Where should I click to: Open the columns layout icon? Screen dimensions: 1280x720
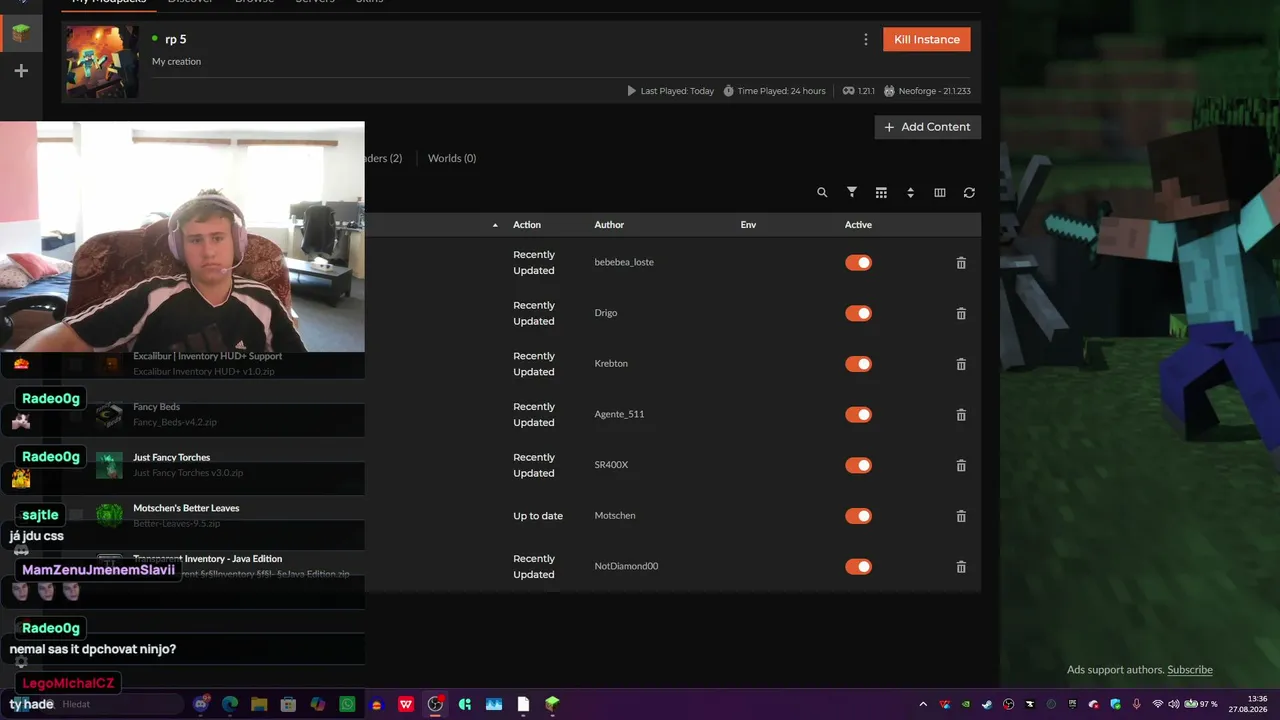(940, 193)
